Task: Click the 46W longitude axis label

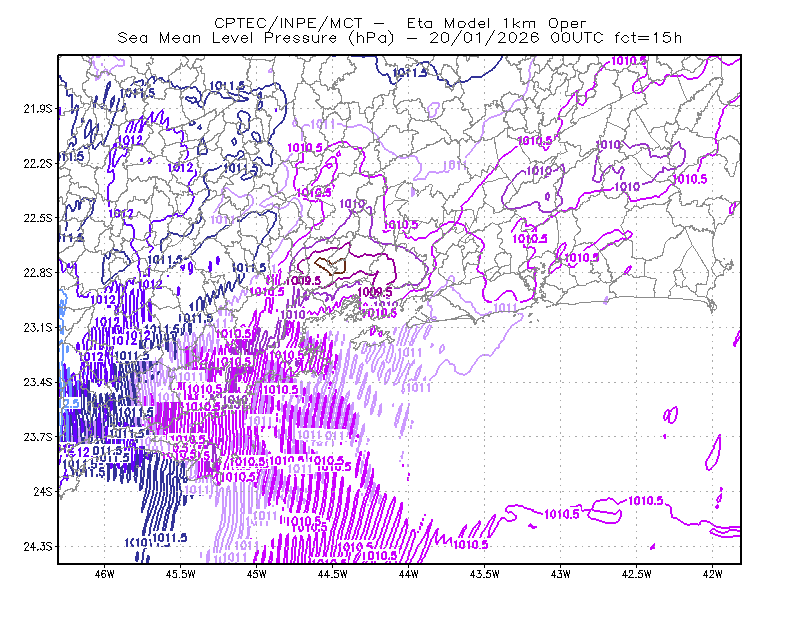Action: tap(105, 574)
